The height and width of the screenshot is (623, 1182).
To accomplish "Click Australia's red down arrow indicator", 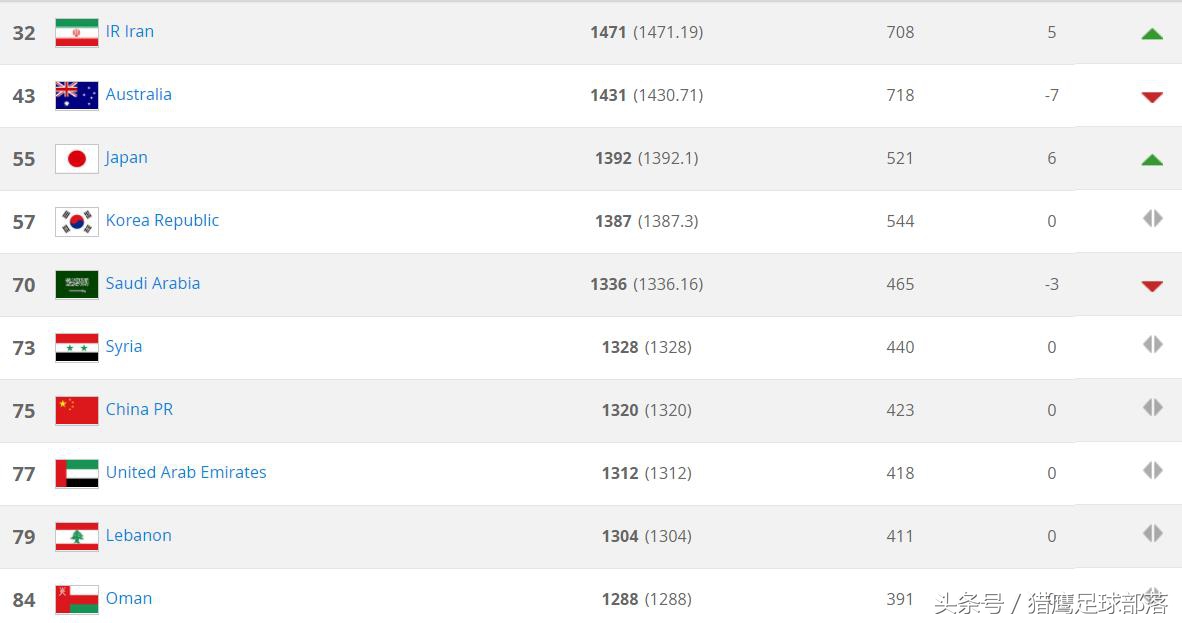I will coord(1152,97).
